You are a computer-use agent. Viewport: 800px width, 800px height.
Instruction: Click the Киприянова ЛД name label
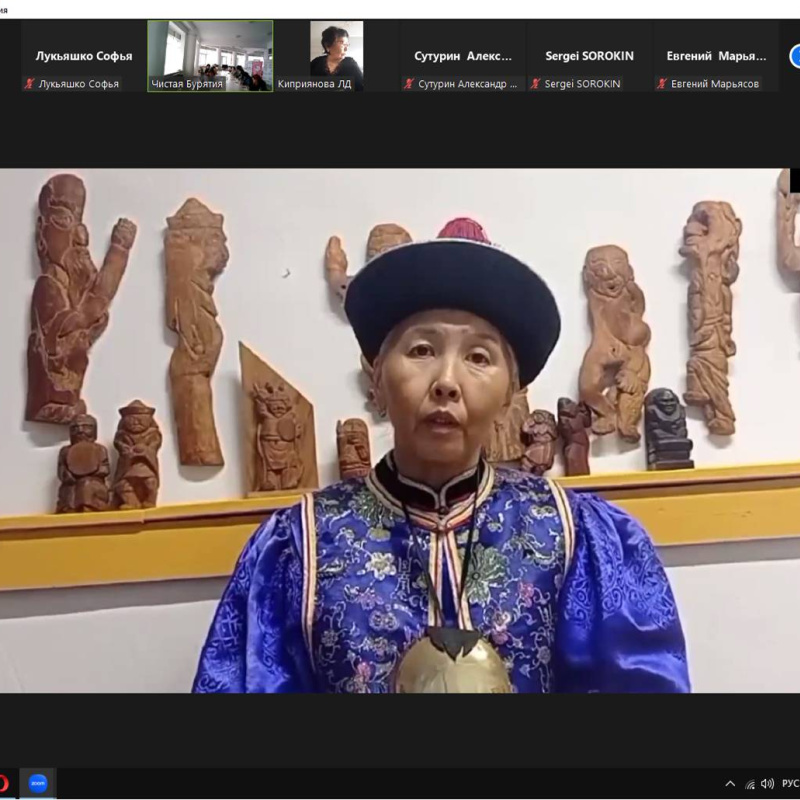(x=314, y=84)
